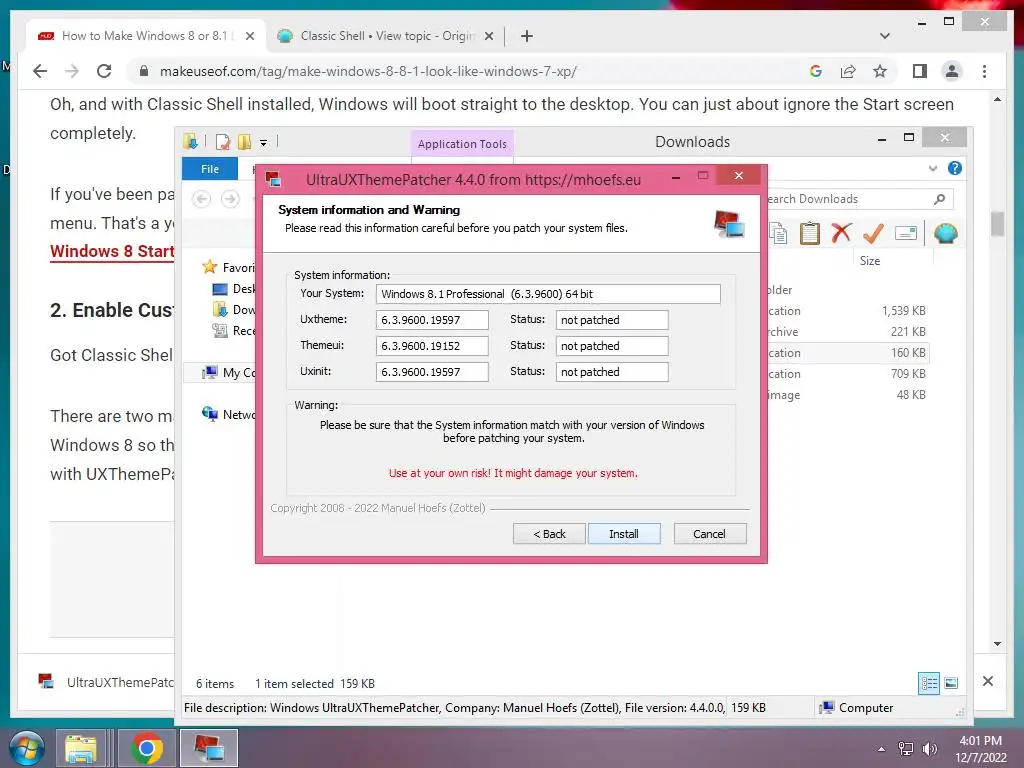The image size is (1024, 768).
Task: Open File Explorer from taskbar
Action: pos(80,748)
